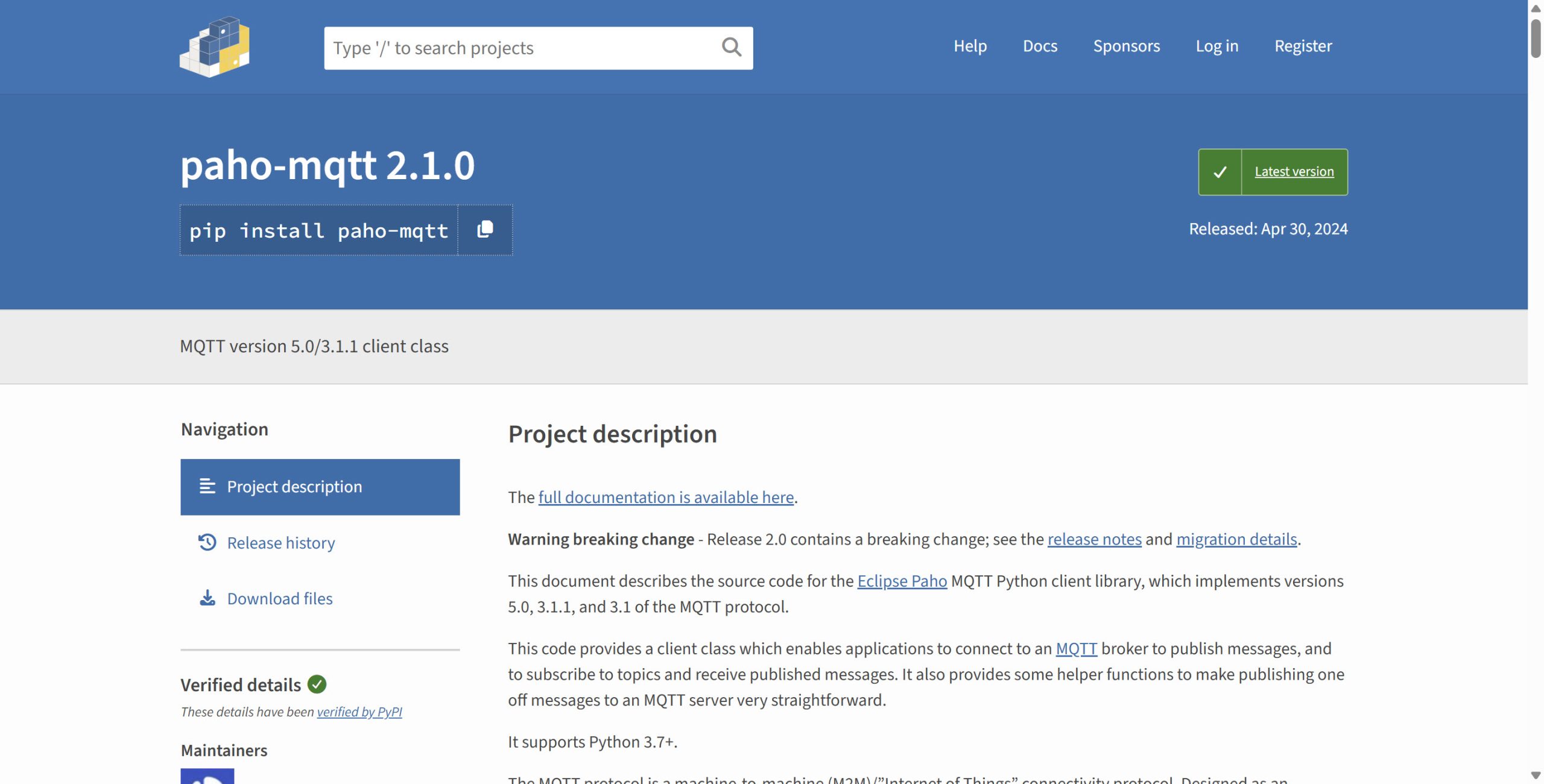Image resolution: width=1544 pixels, height=784 pixels.
Task: Open the full documentation link
Action: click(666, 497)
